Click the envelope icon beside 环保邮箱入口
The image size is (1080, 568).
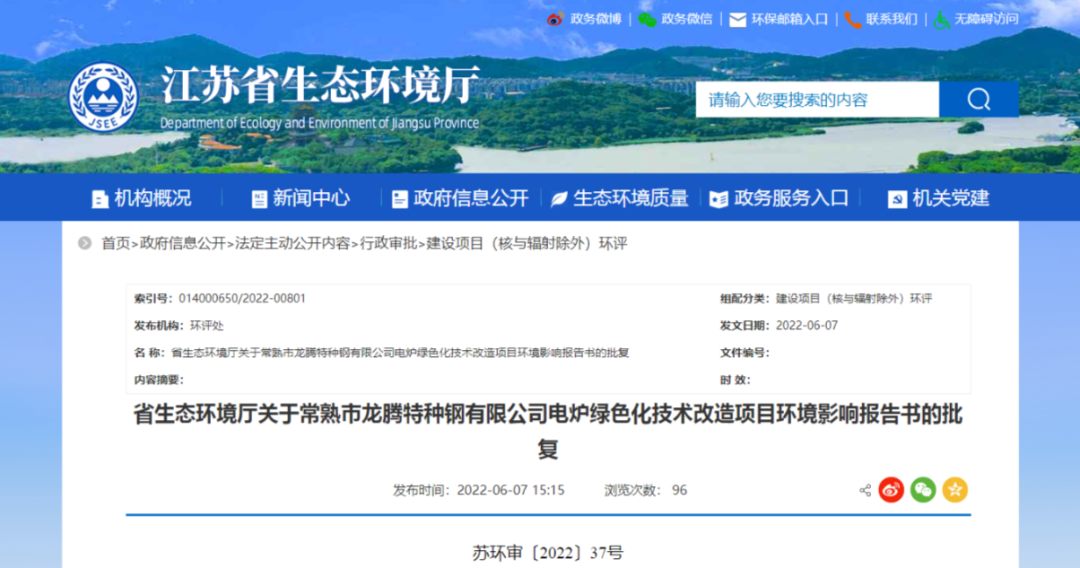tap(738, 20)
